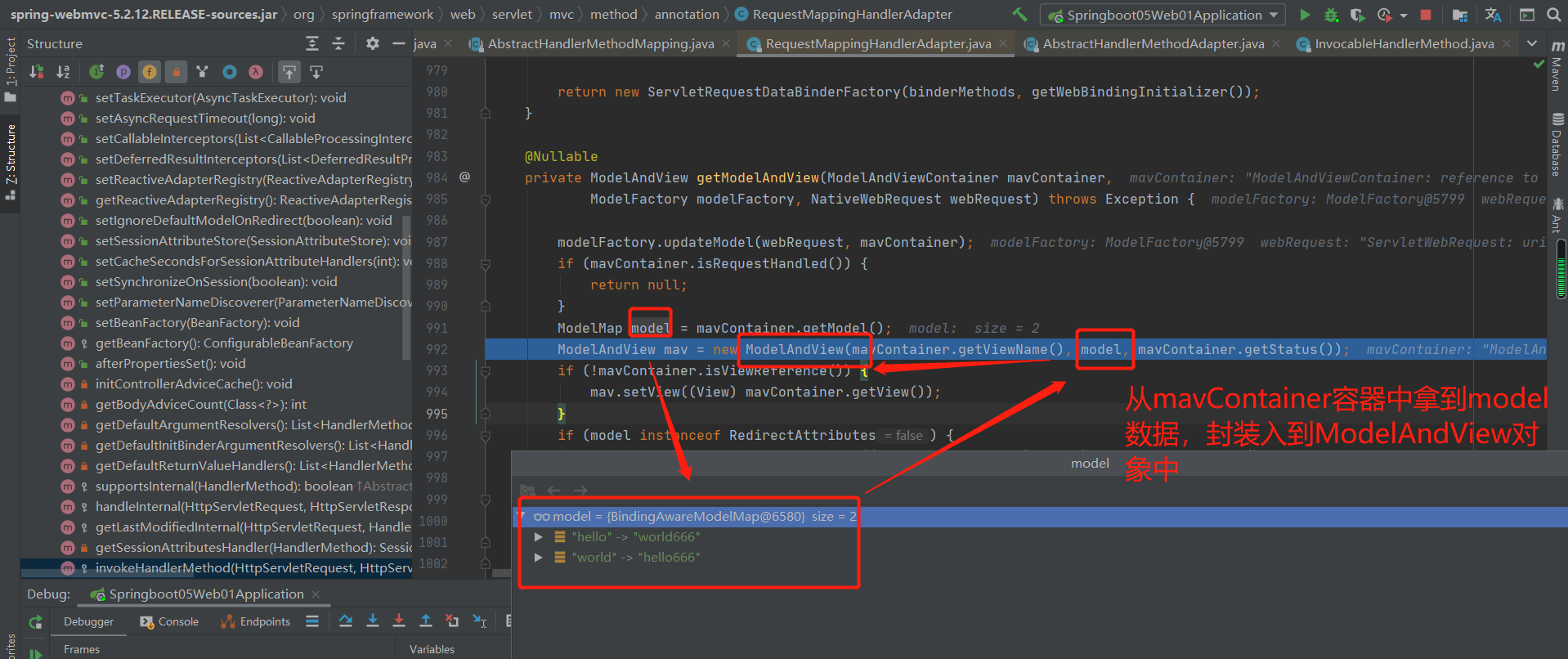Run the Springboot05Web01Application with the green Run icon
This screenshot has height=659, width=1568.
1305,15
